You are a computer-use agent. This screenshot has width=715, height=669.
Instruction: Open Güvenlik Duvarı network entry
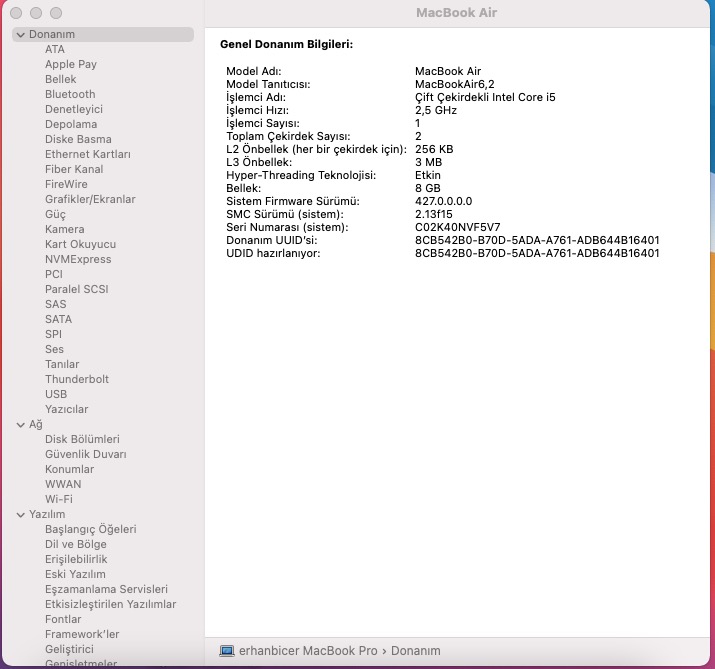pyautogui.click(x=85, y=454)
